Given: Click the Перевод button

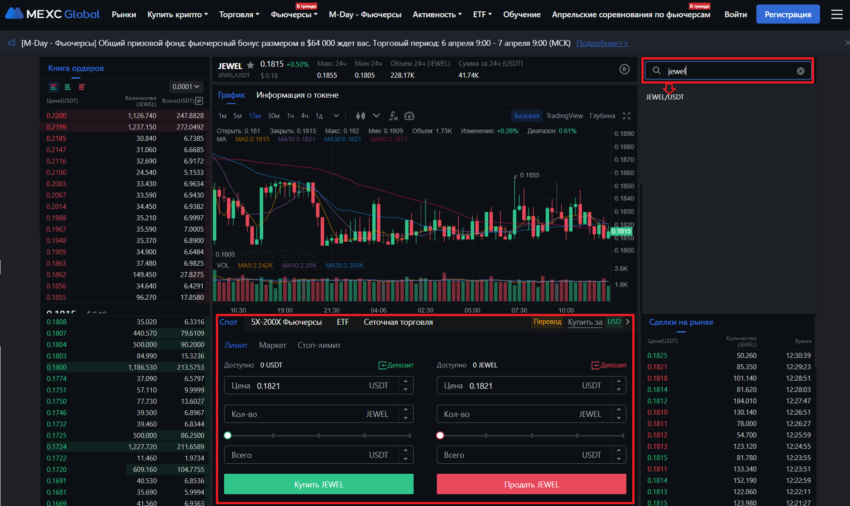Looking at the screenshot, I should point(547,322).
